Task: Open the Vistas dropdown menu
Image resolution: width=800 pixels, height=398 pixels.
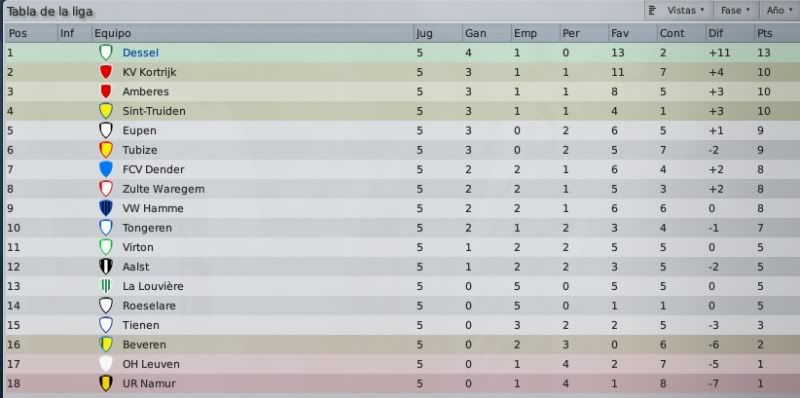Action: click(x=677, y=10)
